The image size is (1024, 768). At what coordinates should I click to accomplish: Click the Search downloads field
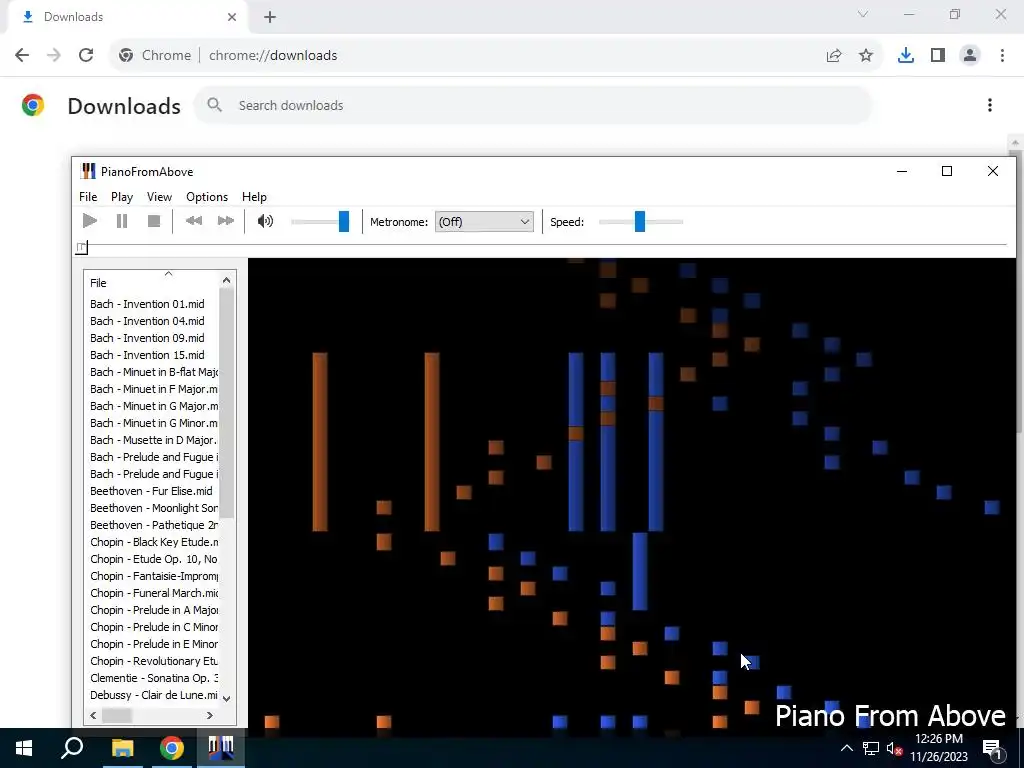click(x=533, y=105)
